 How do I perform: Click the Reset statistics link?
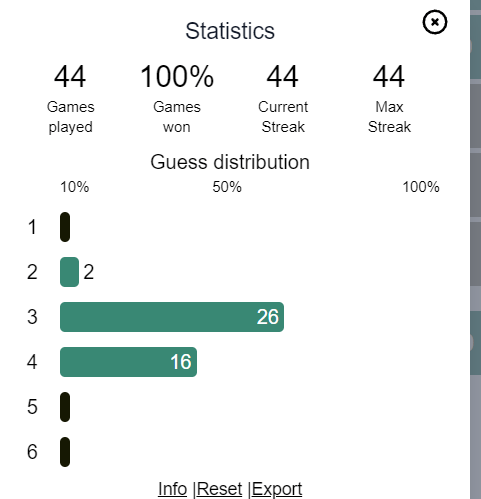point(219,489)
